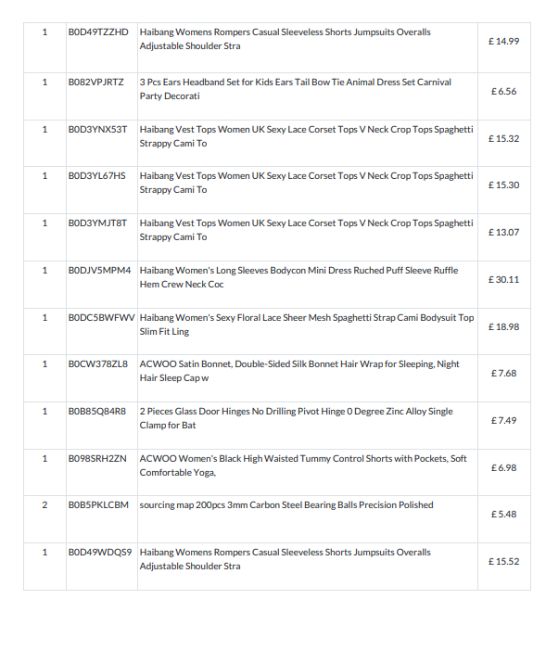Click product code B0D49TZZHD
This screenshot has height=650, width=546.
pos(98,32)
